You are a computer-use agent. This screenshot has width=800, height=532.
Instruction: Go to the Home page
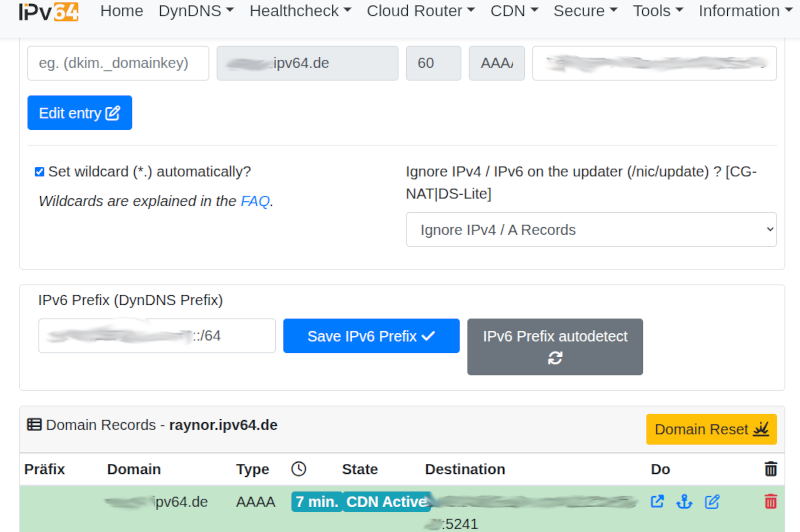[122, 12]
